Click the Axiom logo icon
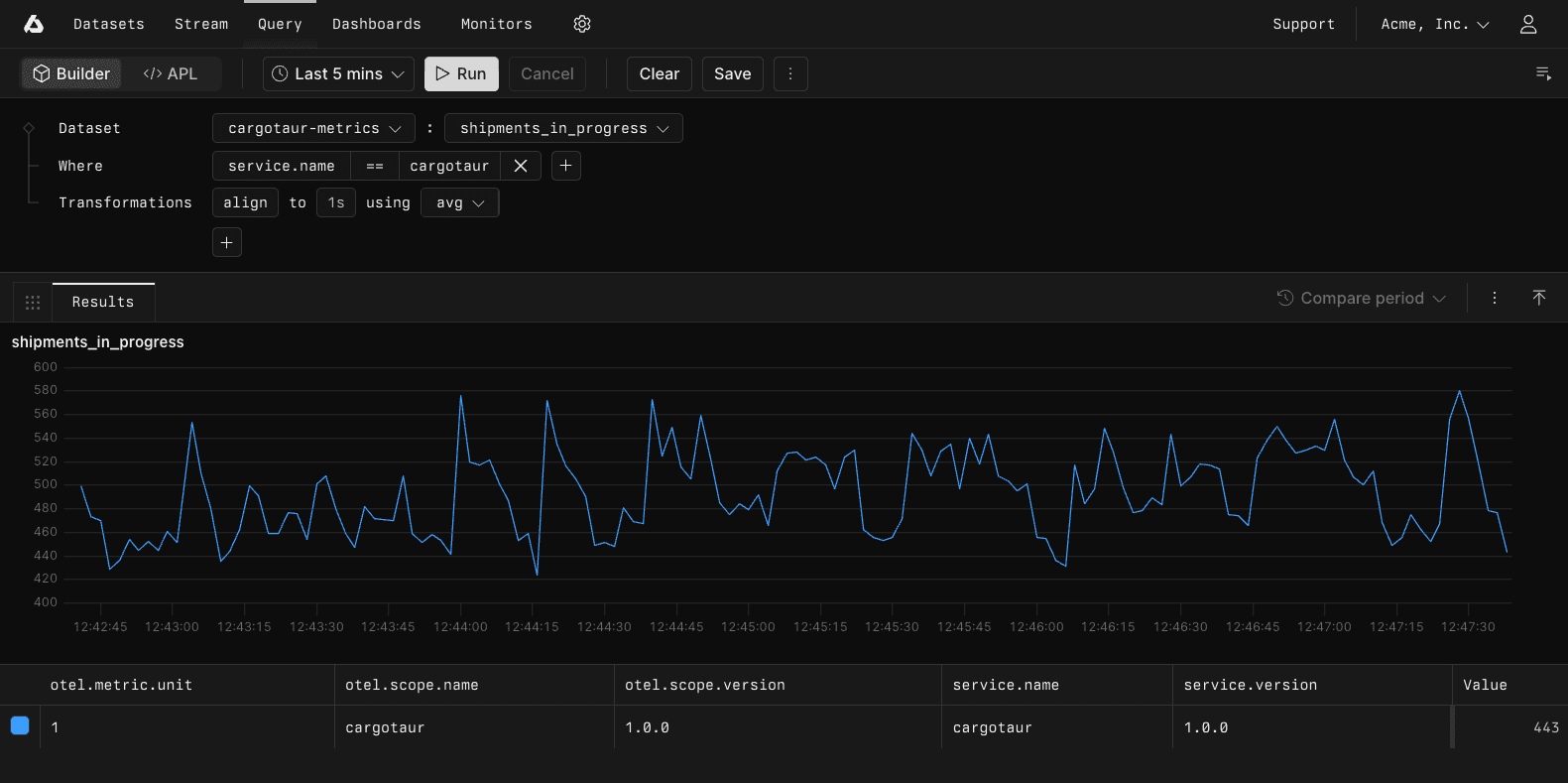The width and height of the screenshot is (1568, 783). point(34,24)
